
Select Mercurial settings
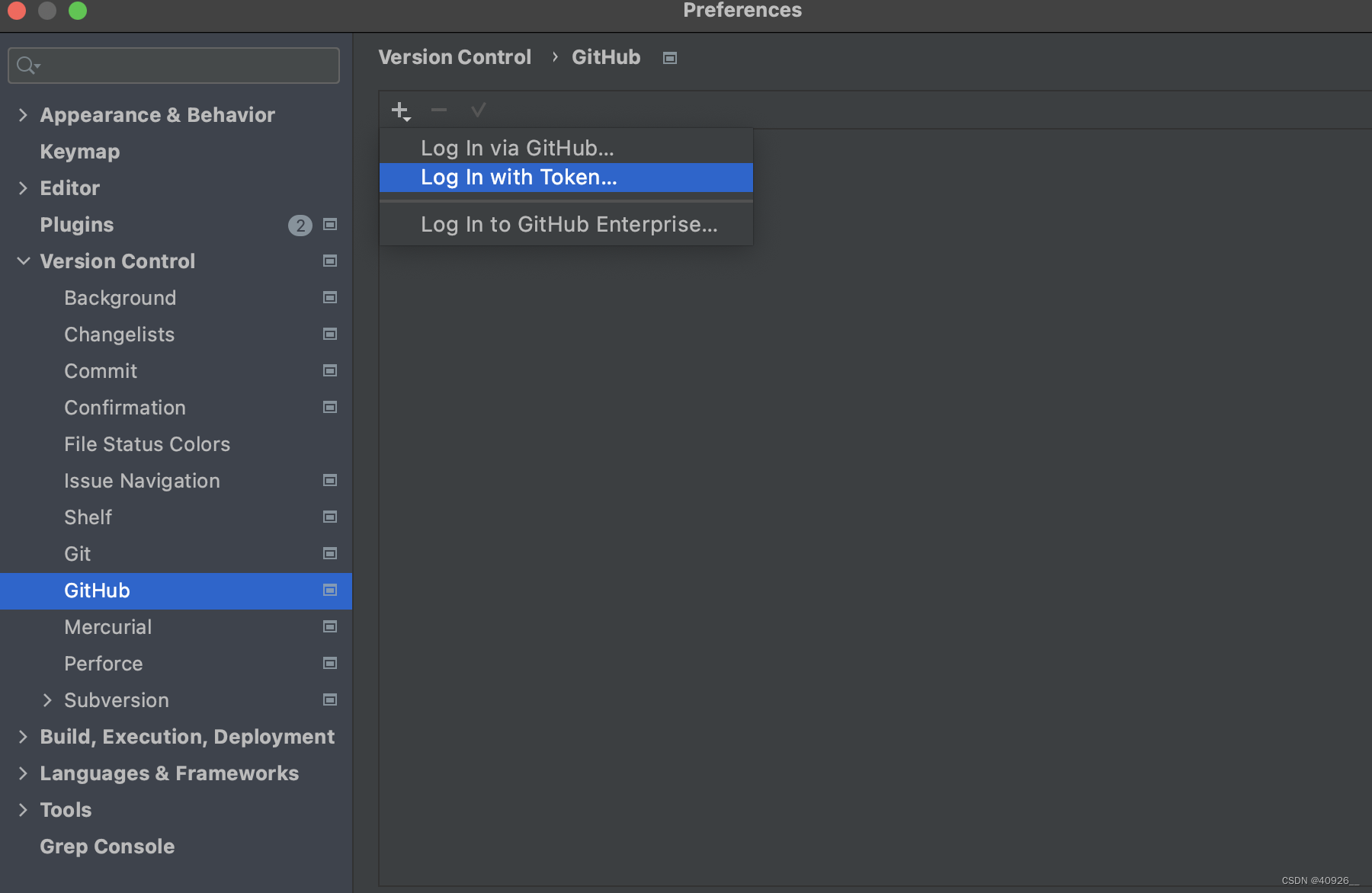[108, 627]
